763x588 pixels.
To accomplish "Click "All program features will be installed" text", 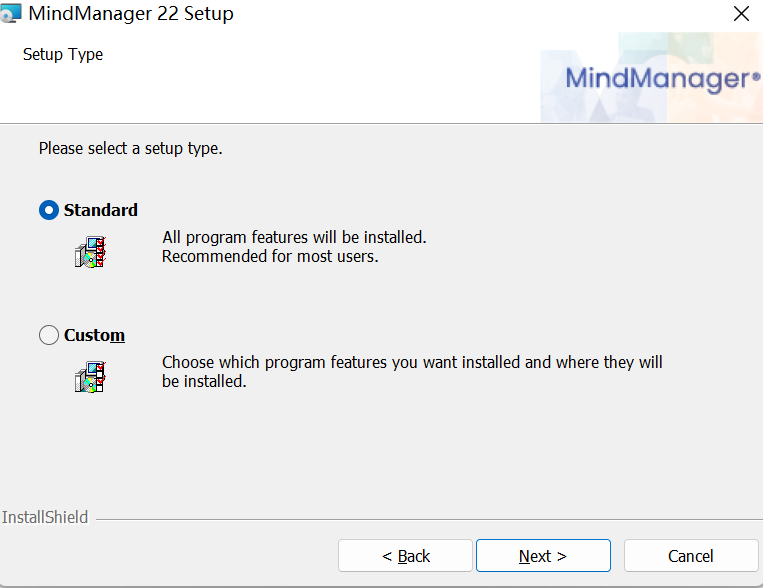I will coord(294,238).
